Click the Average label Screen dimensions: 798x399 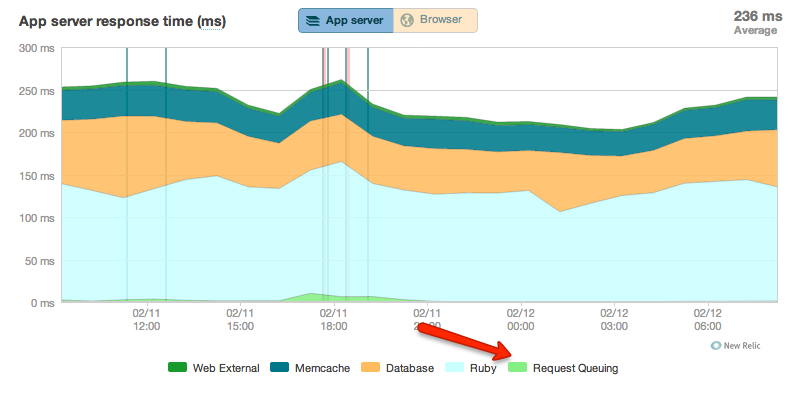tap(755, 31)
